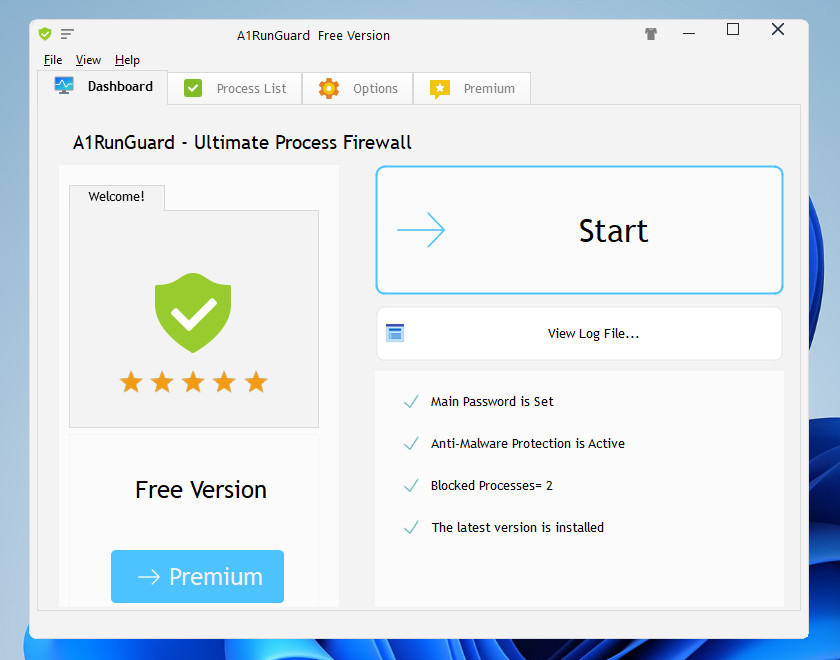Click the shirt skin icon in title bar
The image size is (840, 660).
click(x=651, y=34)
